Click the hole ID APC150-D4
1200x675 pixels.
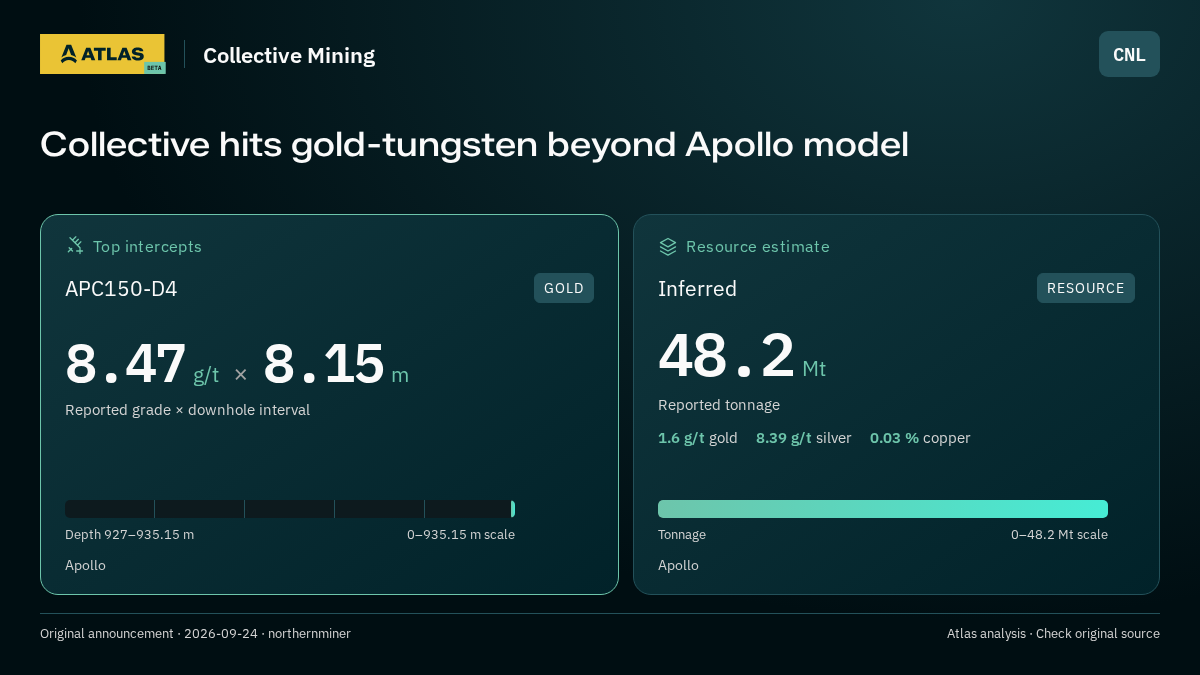[121, 289]
